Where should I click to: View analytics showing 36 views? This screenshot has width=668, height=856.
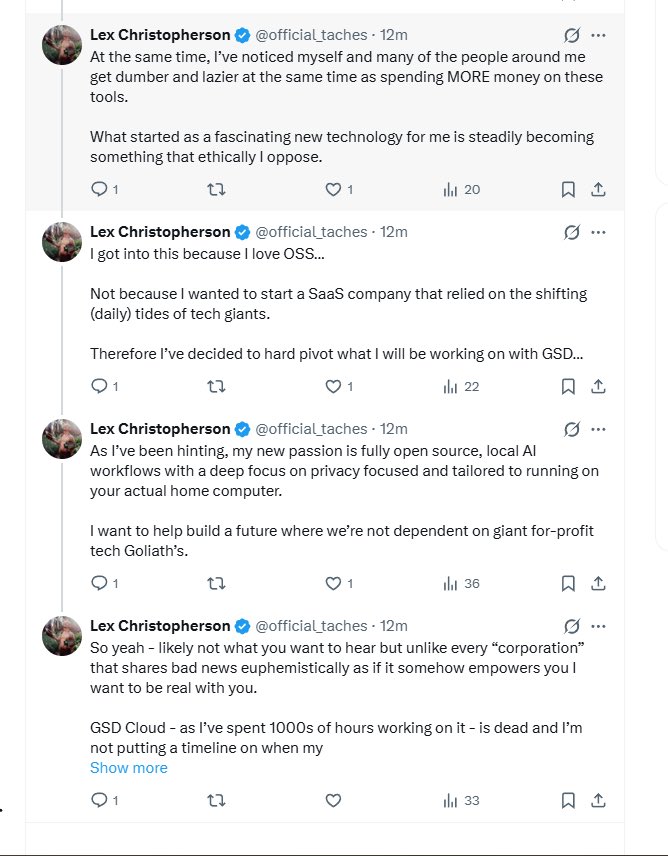(461, 584)
